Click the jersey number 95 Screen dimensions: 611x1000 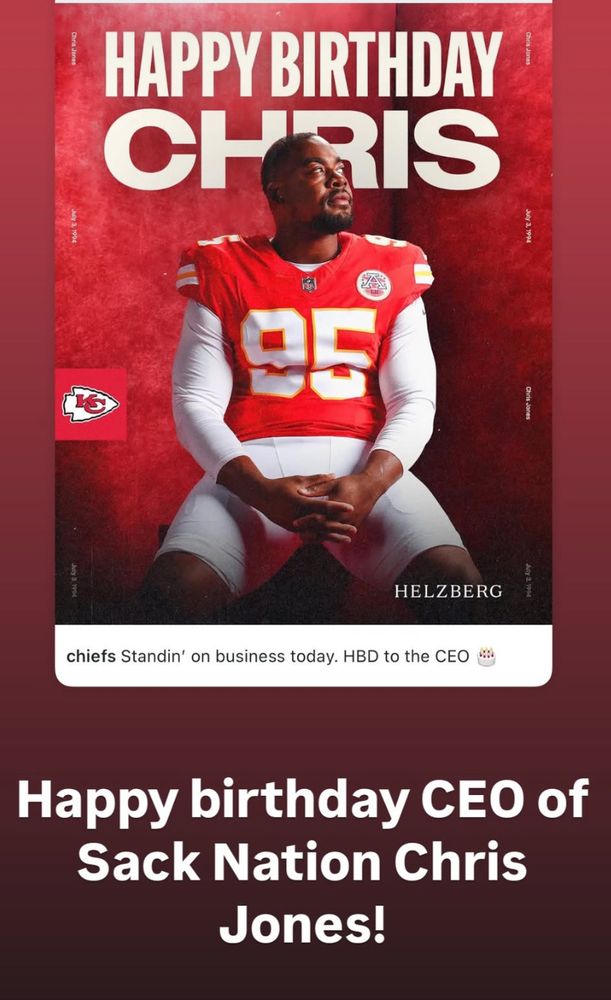pos(308,353)
